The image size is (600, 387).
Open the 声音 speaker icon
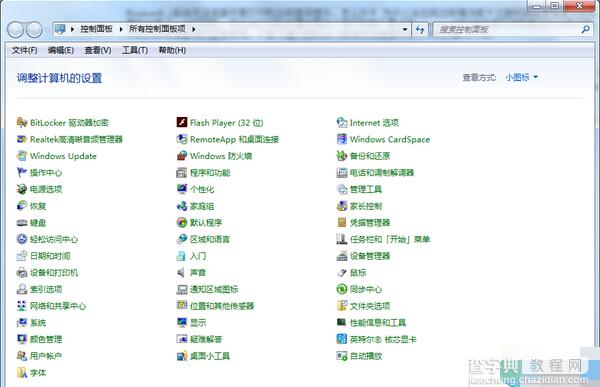point(182,273)
